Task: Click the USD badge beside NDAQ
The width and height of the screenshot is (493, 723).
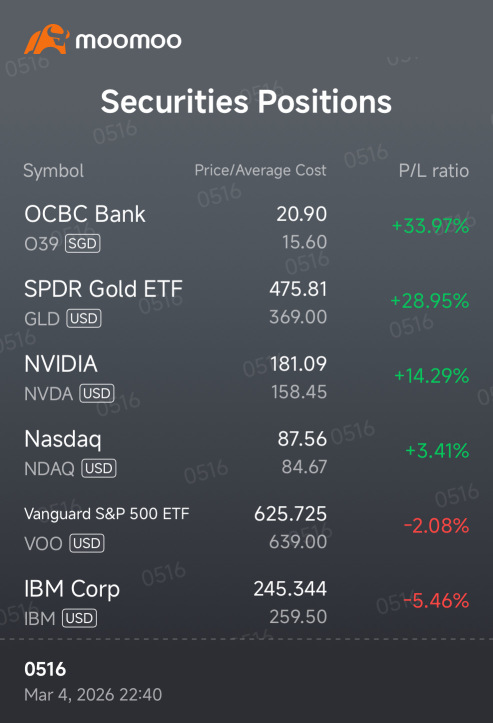Action: (99, 468)
